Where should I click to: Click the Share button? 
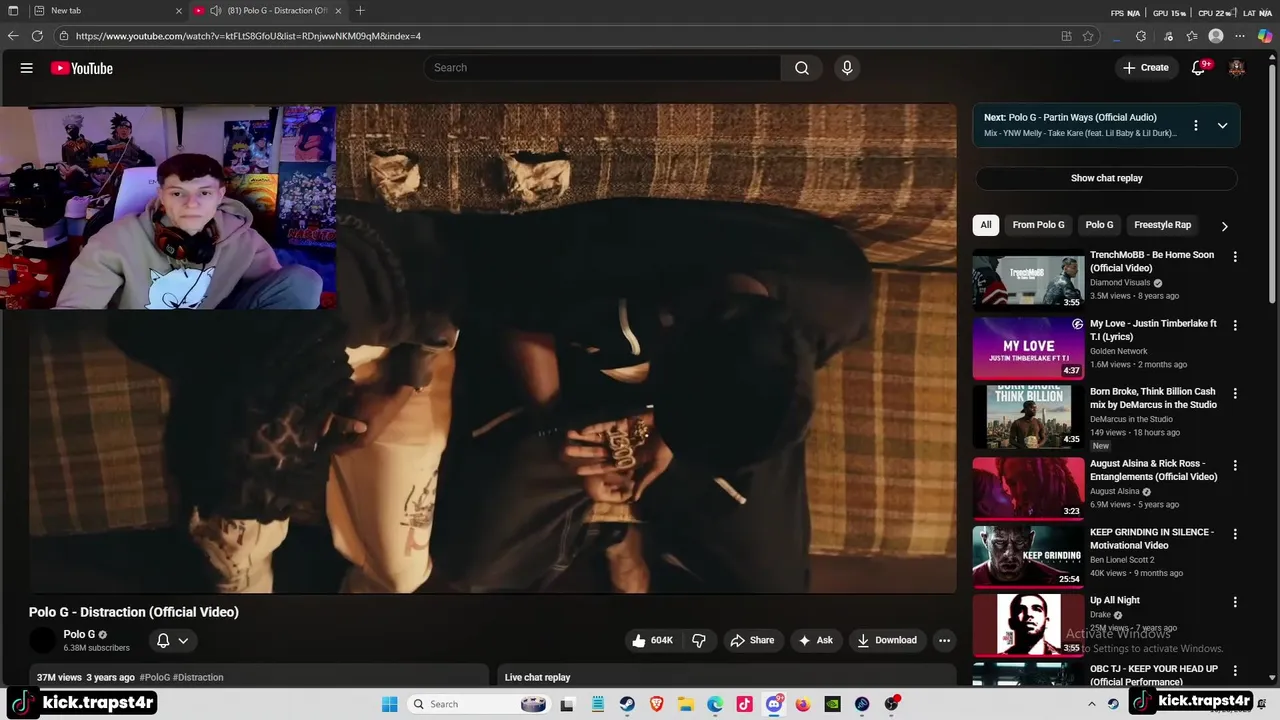coord(752,640)
